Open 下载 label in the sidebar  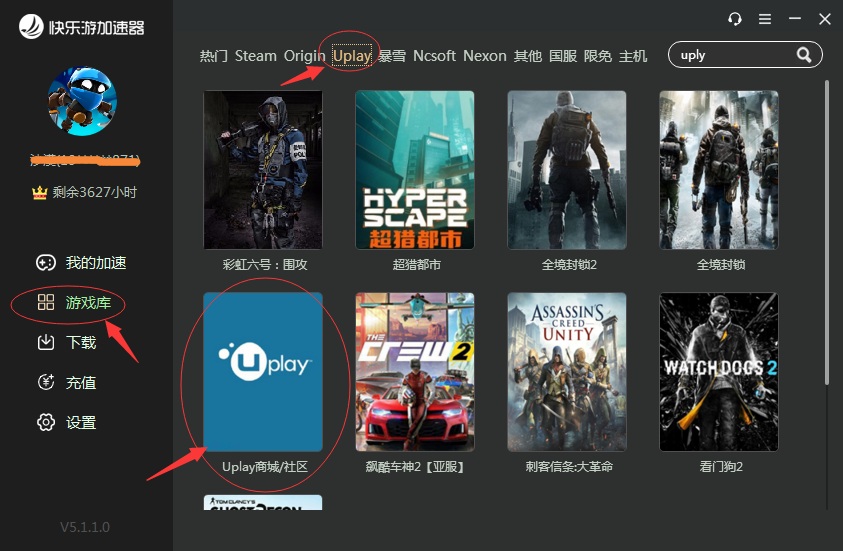[x=81, y=342]
